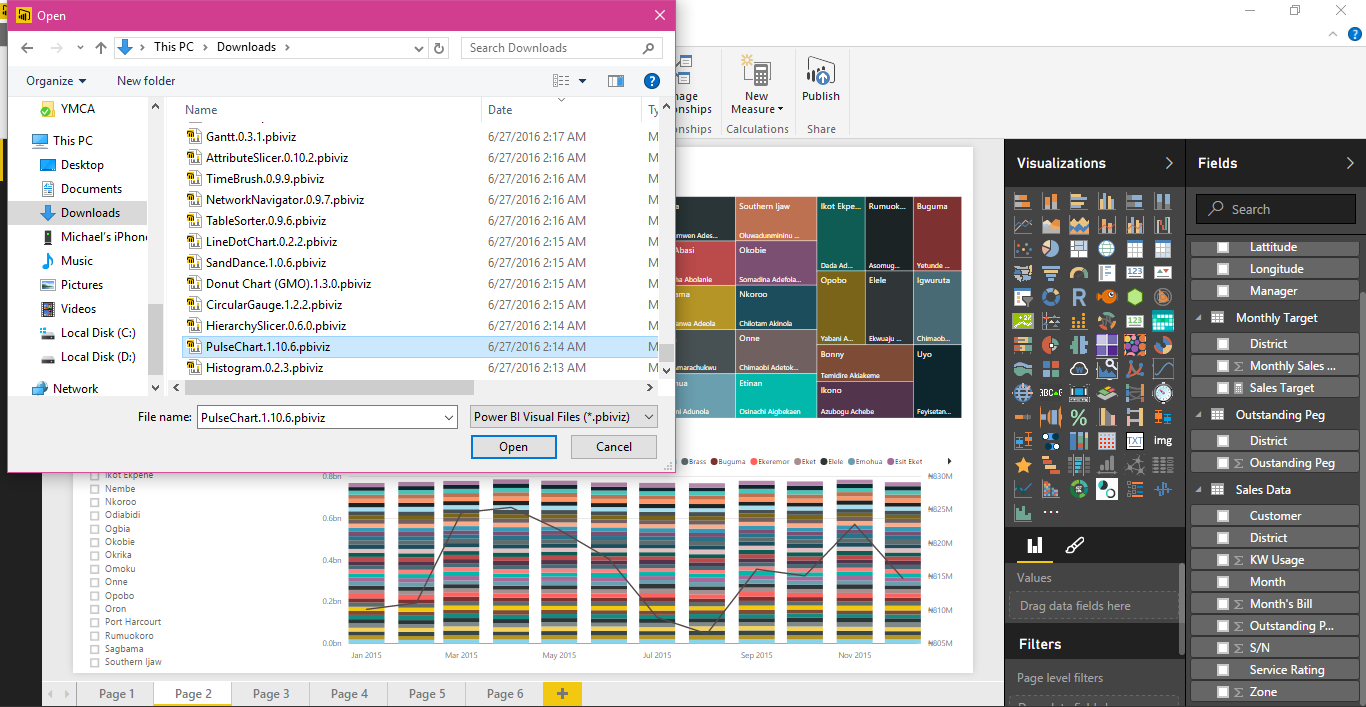The width and height of the screenshot is (1366, 707).
Task: Select the stacked bar chart visualization
Action: click(1023, 201)
